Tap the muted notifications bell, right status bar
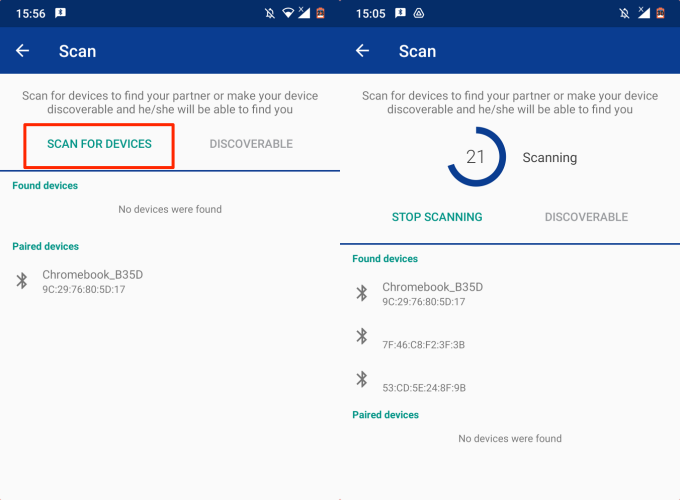Image resolution: width=680 pixels, height=500 pixels. click(x=624, y=13)
